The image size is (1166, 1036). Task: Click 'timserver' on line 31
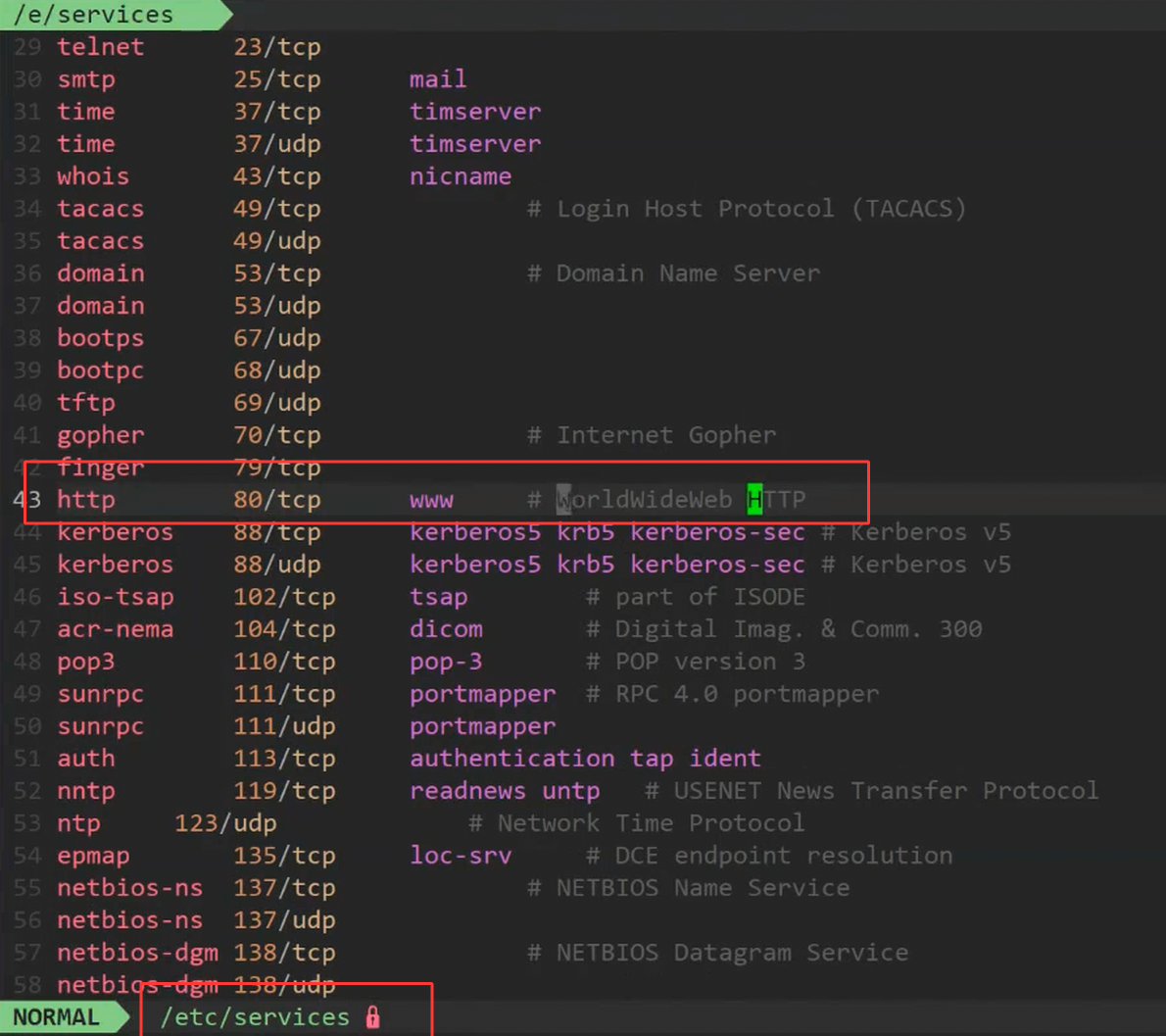(x=475, y=112)
